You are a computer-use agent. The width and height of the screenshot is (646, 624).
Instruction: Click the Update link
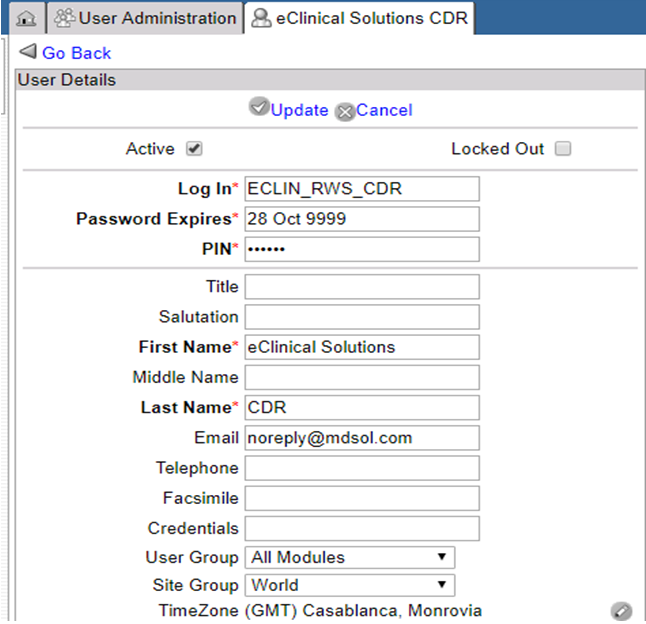300,110
